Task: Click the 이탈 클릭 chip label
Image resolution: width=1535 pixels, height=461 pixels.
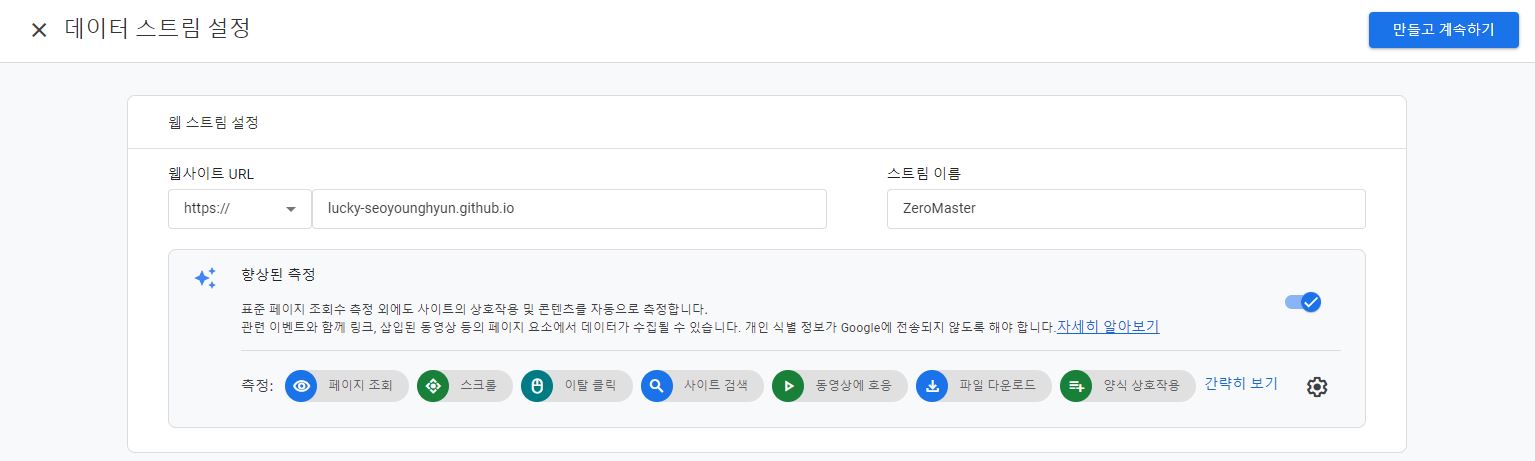Action: tap(591, 386)
